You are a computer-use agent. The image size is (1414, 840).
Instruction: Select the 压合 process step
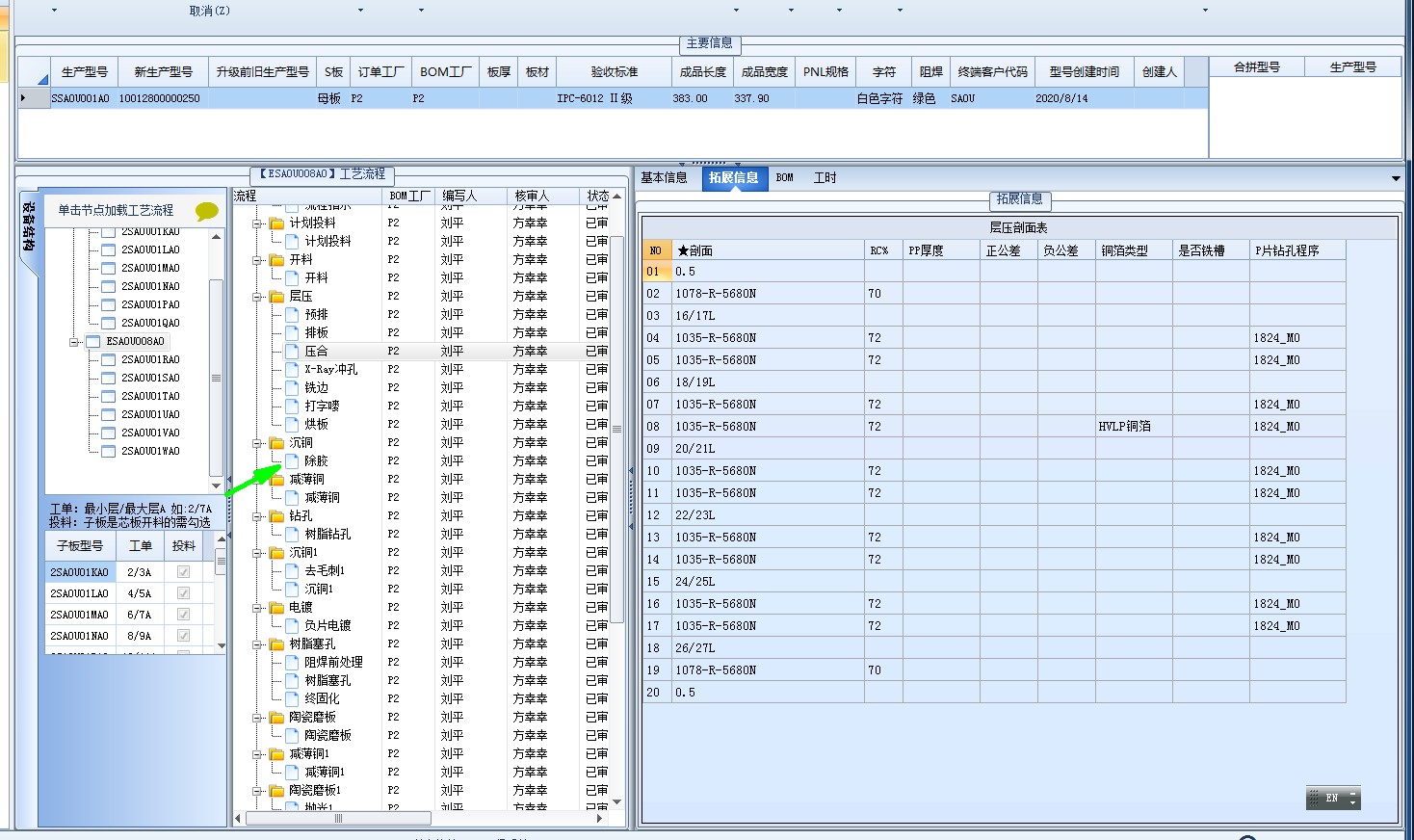316,352
